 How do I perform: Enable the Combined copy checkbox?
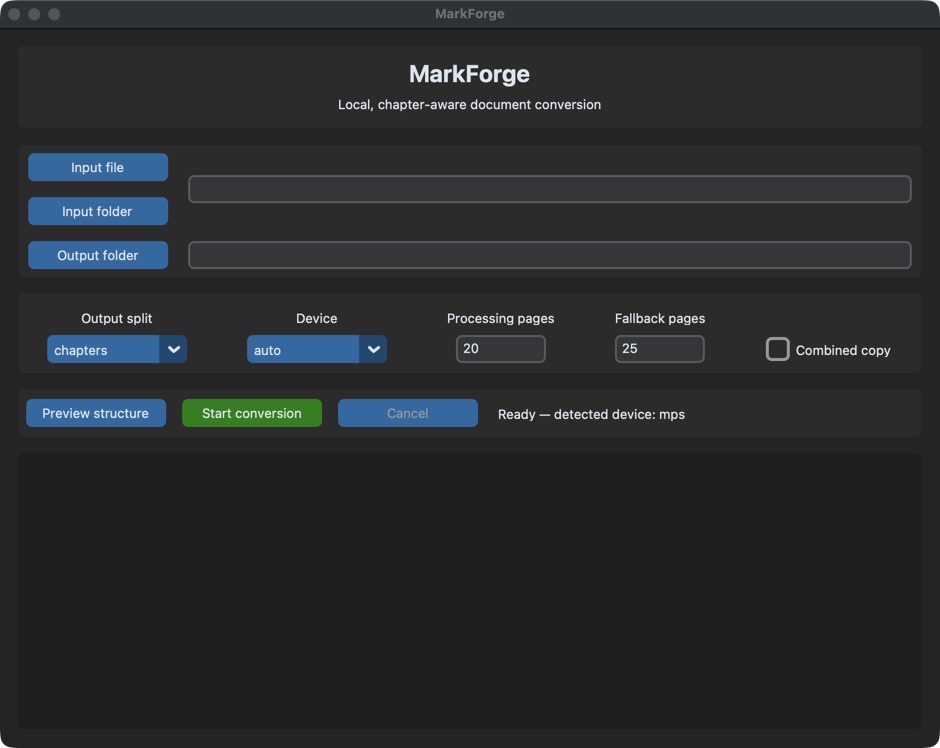[x=778, y=349]
